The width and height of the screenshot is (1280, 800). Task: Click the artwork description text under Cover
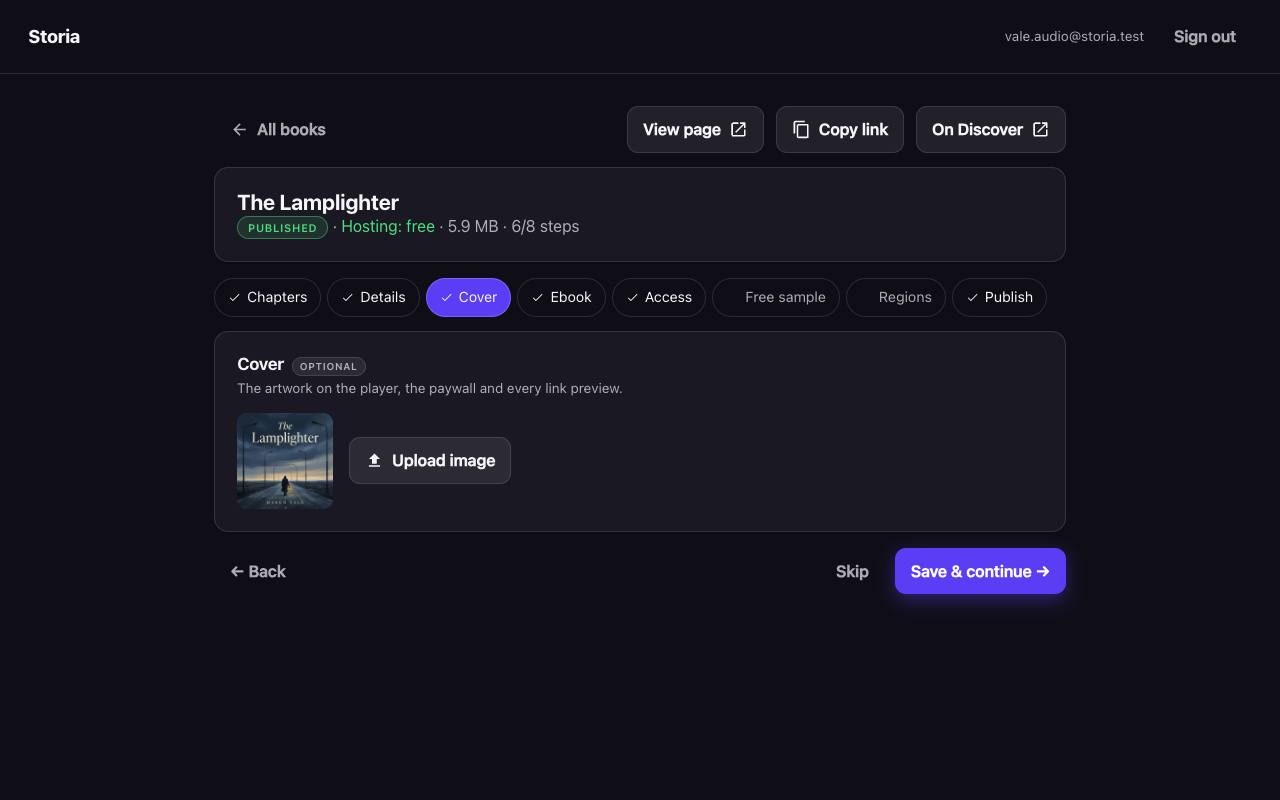pos(430,388)
